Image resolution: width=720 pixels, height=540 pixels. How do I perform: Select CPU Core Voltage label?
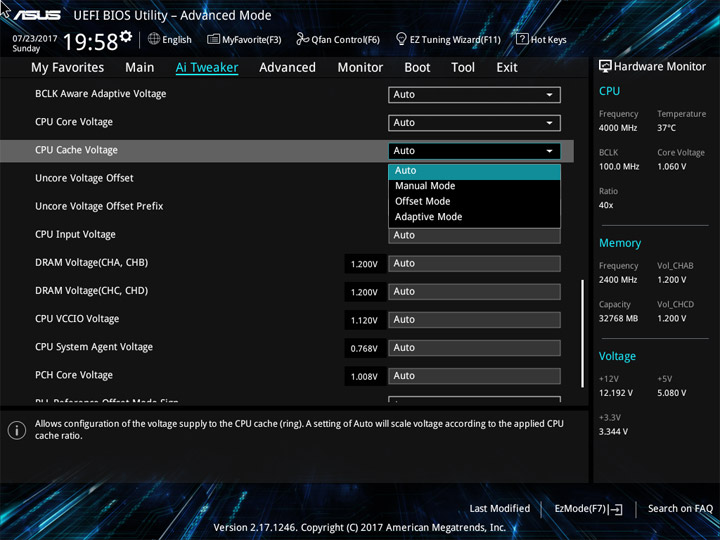tap(74, 122)
